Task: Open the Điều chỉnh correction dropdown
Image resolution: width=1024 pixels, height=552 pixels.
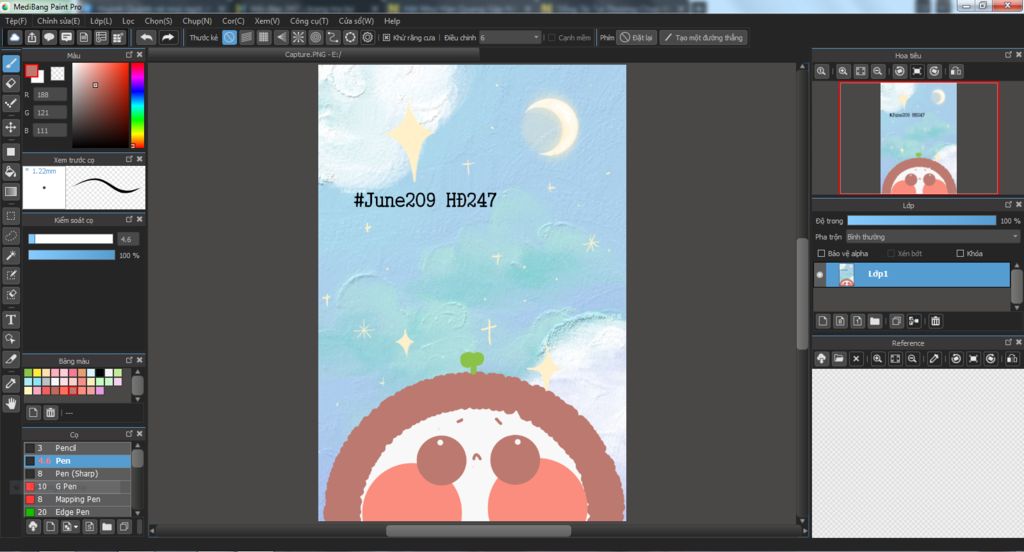Action: tap(510, 37)
